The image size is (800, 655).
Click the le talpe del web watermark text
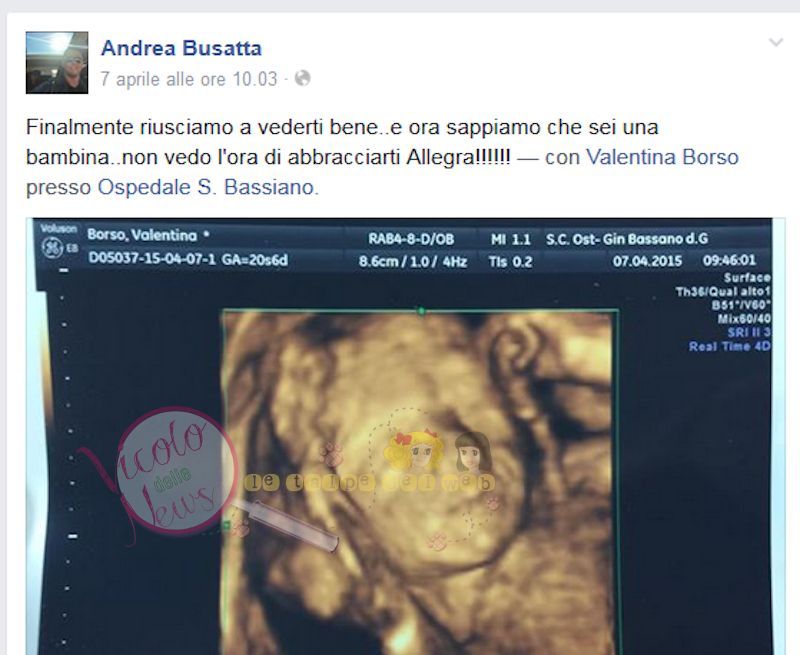369,483
